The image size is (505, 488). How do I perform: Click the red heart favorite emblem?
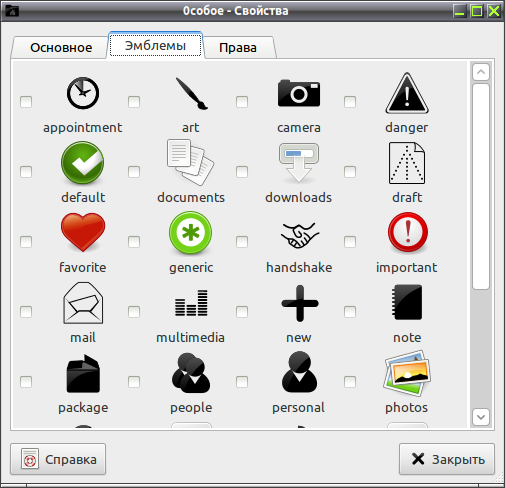[x=83, y=232]
